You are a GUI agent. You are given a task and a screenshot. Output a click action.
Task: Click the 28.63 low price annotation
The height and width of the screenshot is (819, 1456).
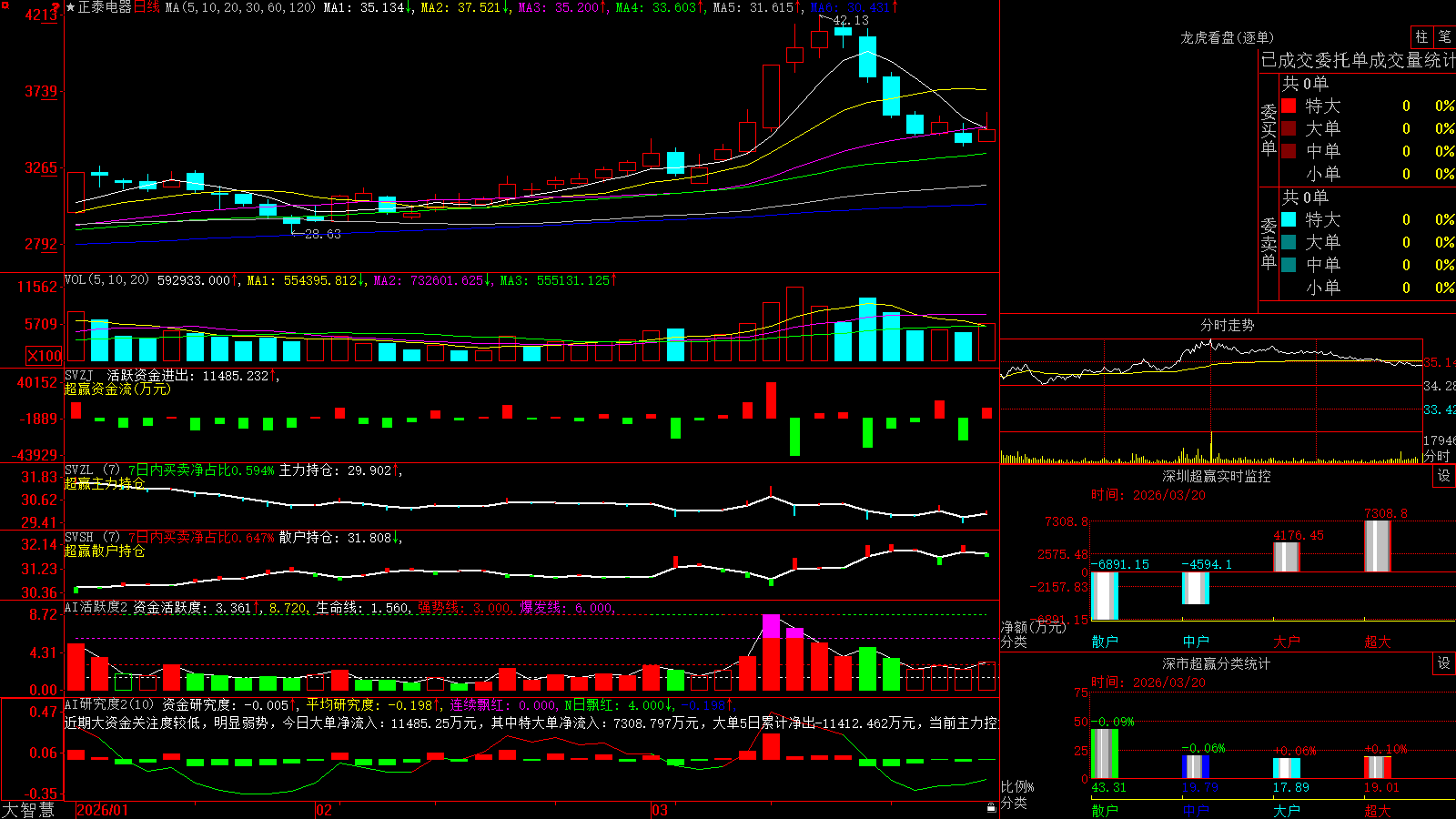tap(322, 234)
